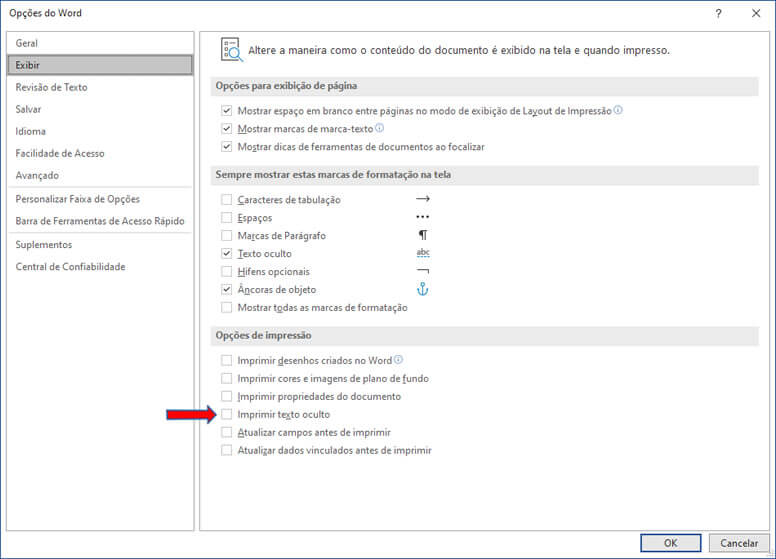
Task: Check Imprimir propriedades do documento
Action: 227,396
